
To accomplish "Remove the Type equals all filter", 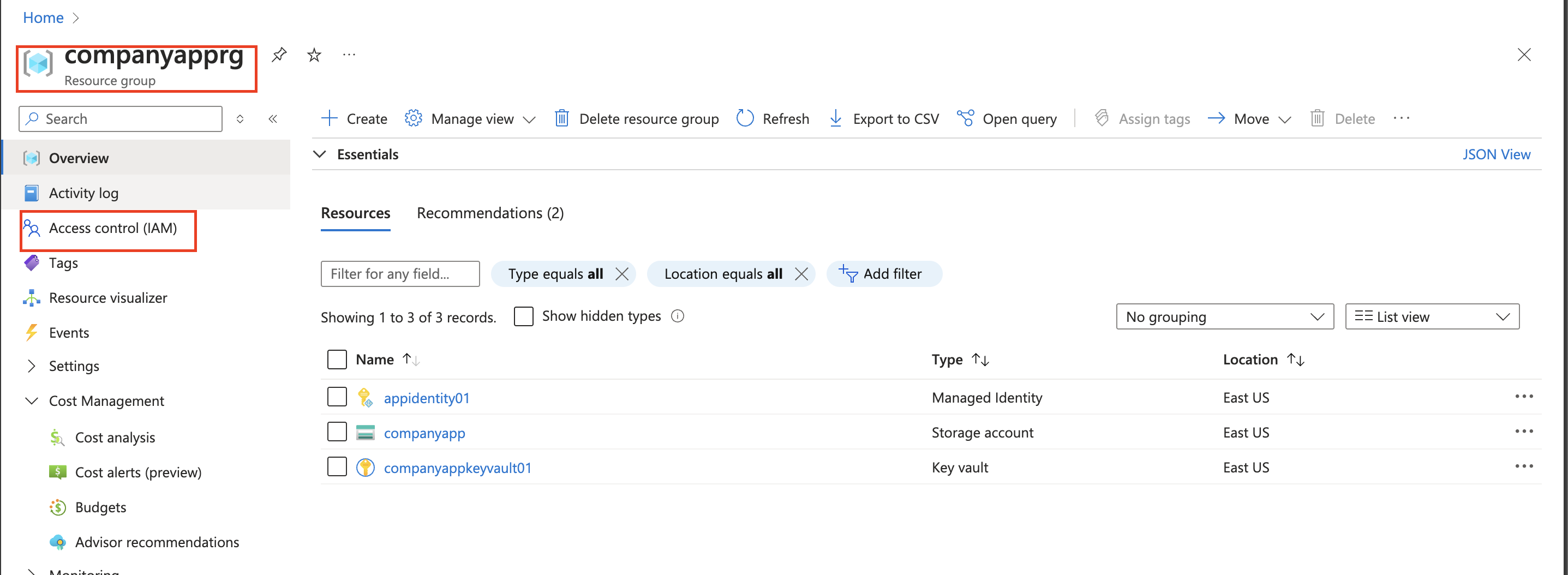I will [621, 274].
